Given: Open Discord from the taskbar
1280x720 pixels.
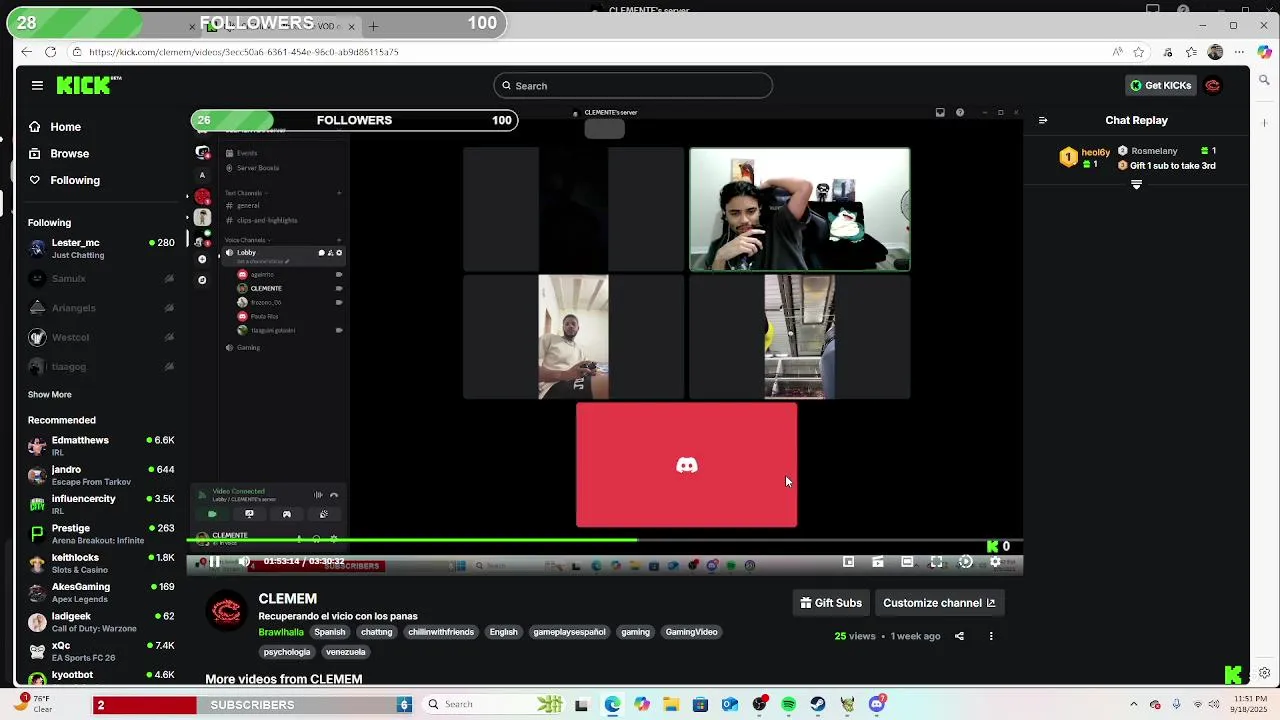Looking at the screenshot, I should click(x=877, y=704).
